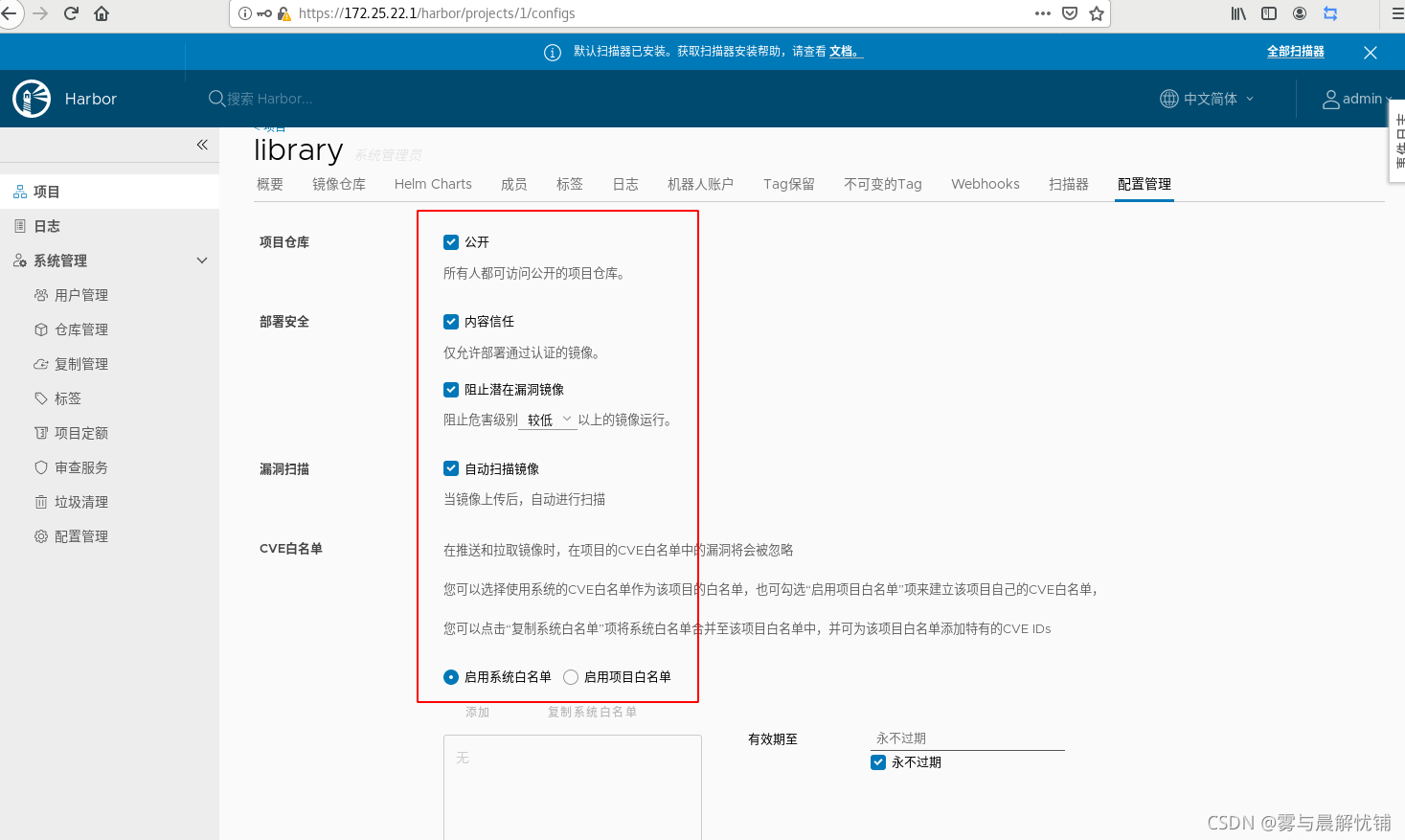The image size is (1405, 840).
Task: Open the page actions ellipsis menu
Action: point(1043,13)
